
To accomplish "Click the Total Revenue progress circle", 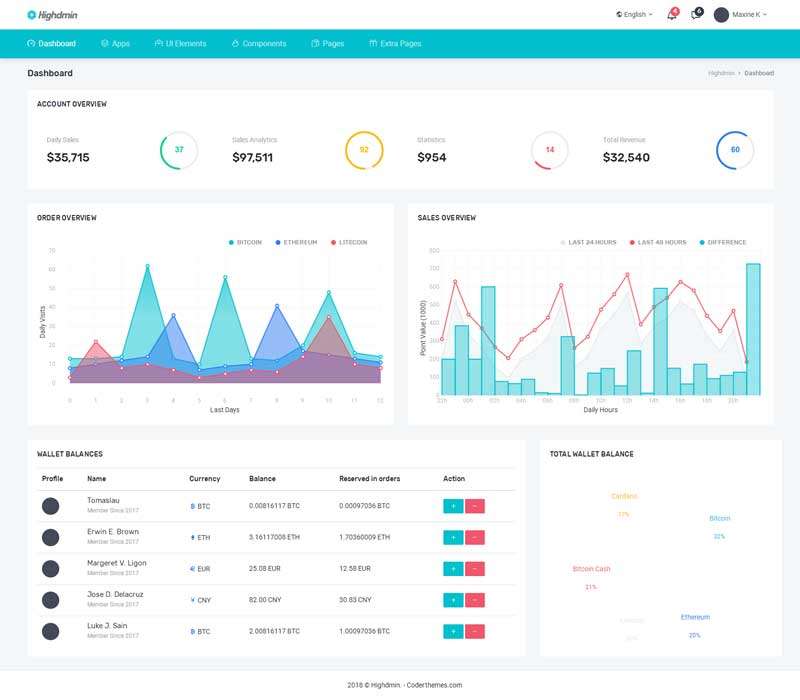I will tap(735, 150).
